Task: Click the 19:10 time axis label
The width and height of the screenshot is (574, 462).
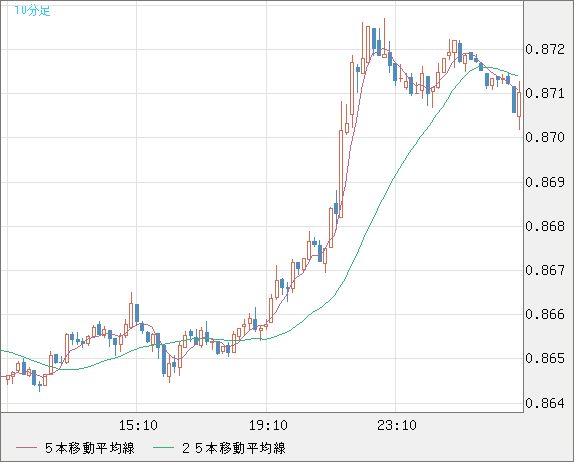Action: pos(268,425)
